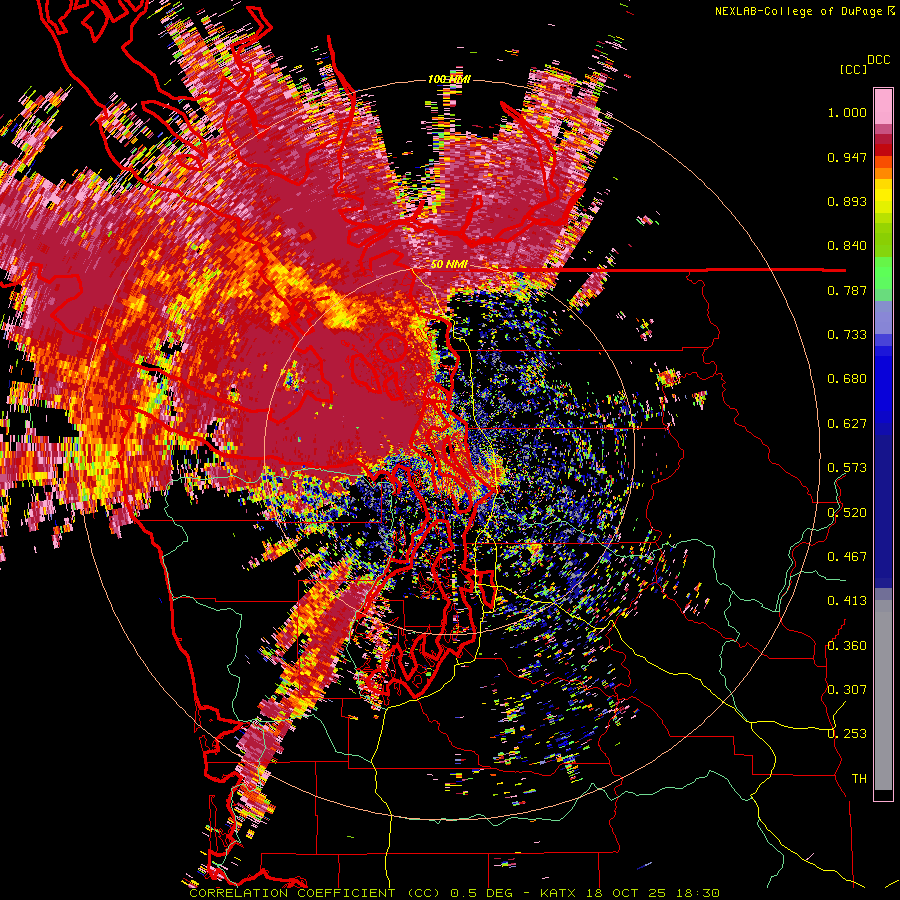Screen dimensions: 900x900
Task: Click the 0.307 legend value
Action: 847,689
